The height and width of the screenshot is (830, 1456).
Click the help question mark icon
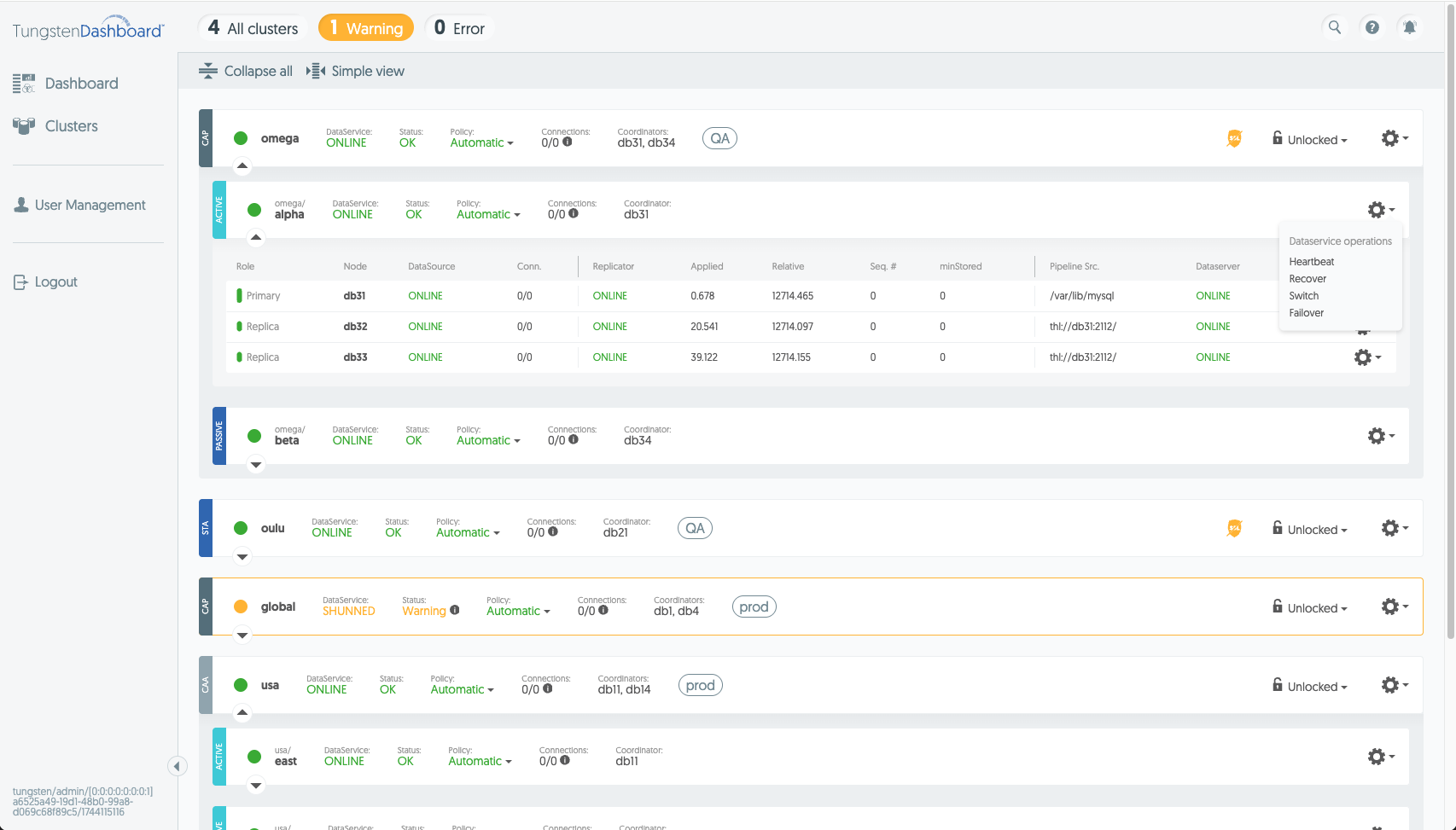tap(1372, 27)
